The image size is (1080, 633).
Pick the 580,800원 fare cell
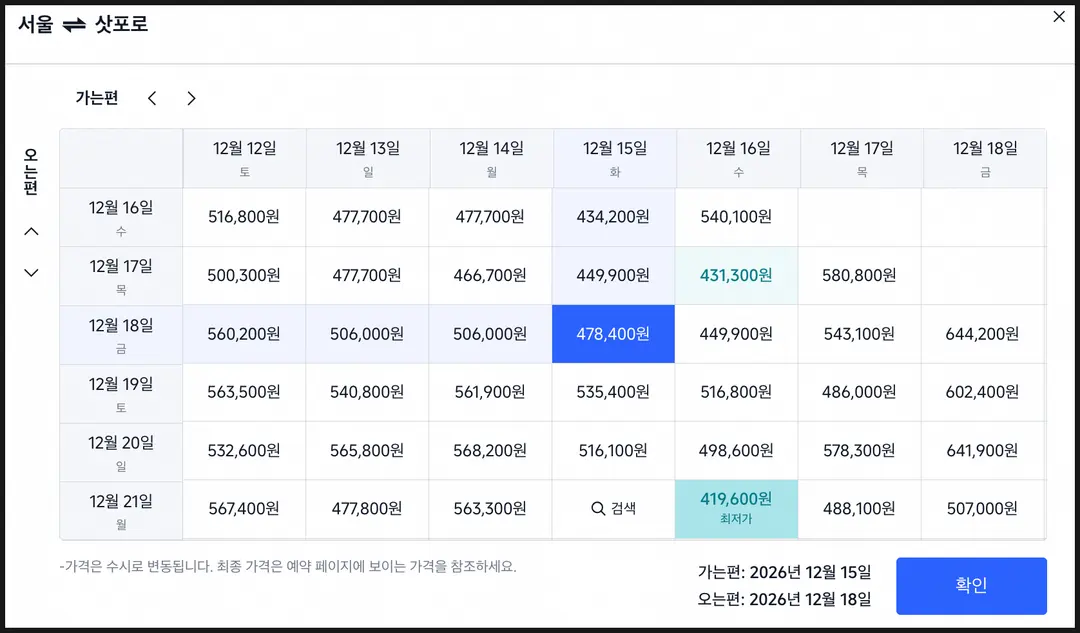coord(859,276)
